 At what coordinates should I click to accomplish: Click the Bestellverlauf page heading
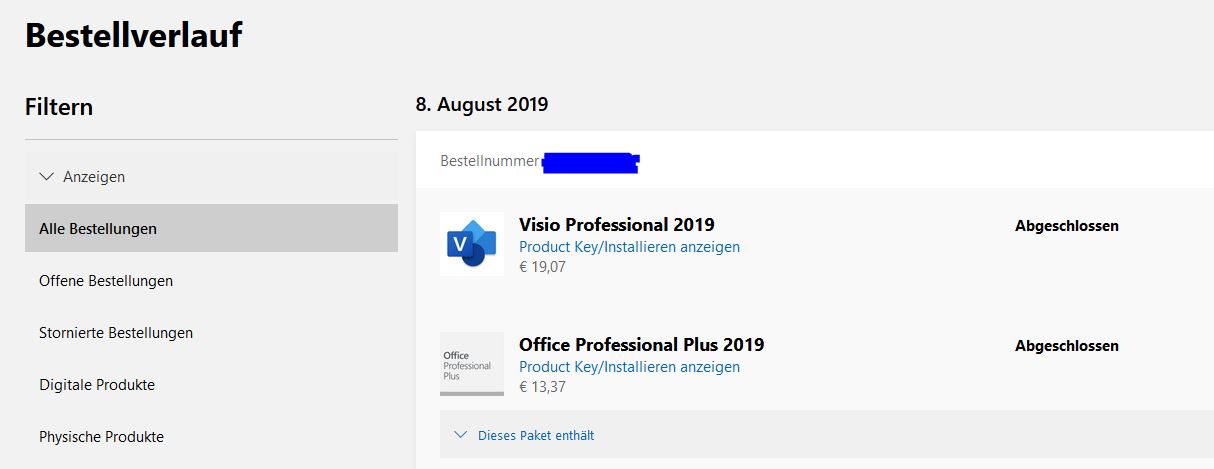[x=133, y=36]
